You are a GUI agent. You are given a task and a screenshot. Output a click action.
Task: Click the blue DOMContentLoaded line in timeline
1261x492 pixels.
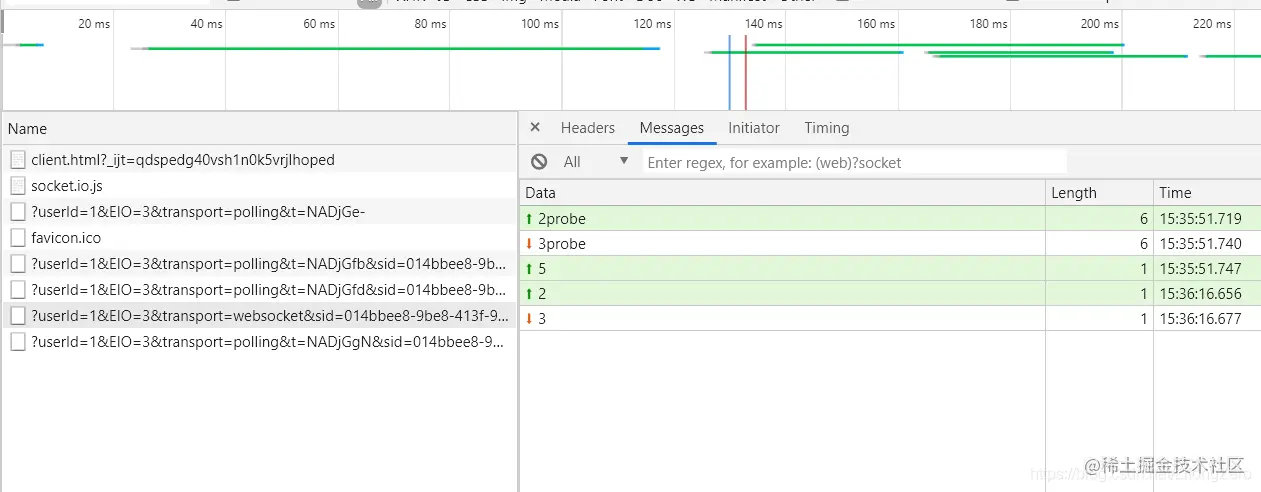click(730, 72)
